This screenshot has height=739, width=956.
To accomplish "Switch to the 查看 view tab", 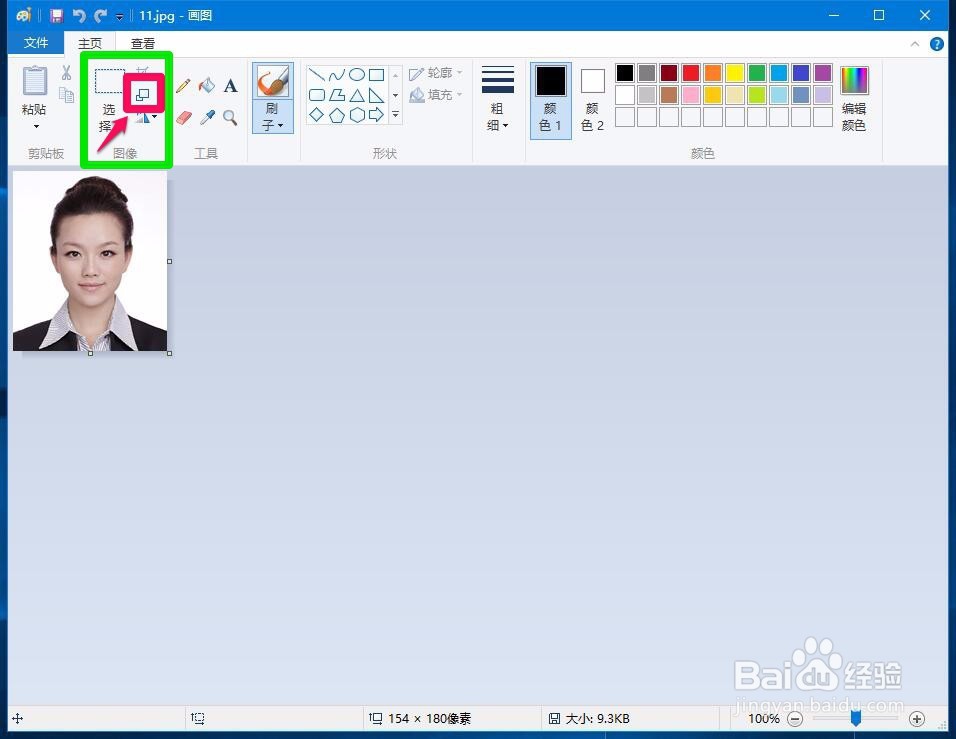I will (143, 43).
